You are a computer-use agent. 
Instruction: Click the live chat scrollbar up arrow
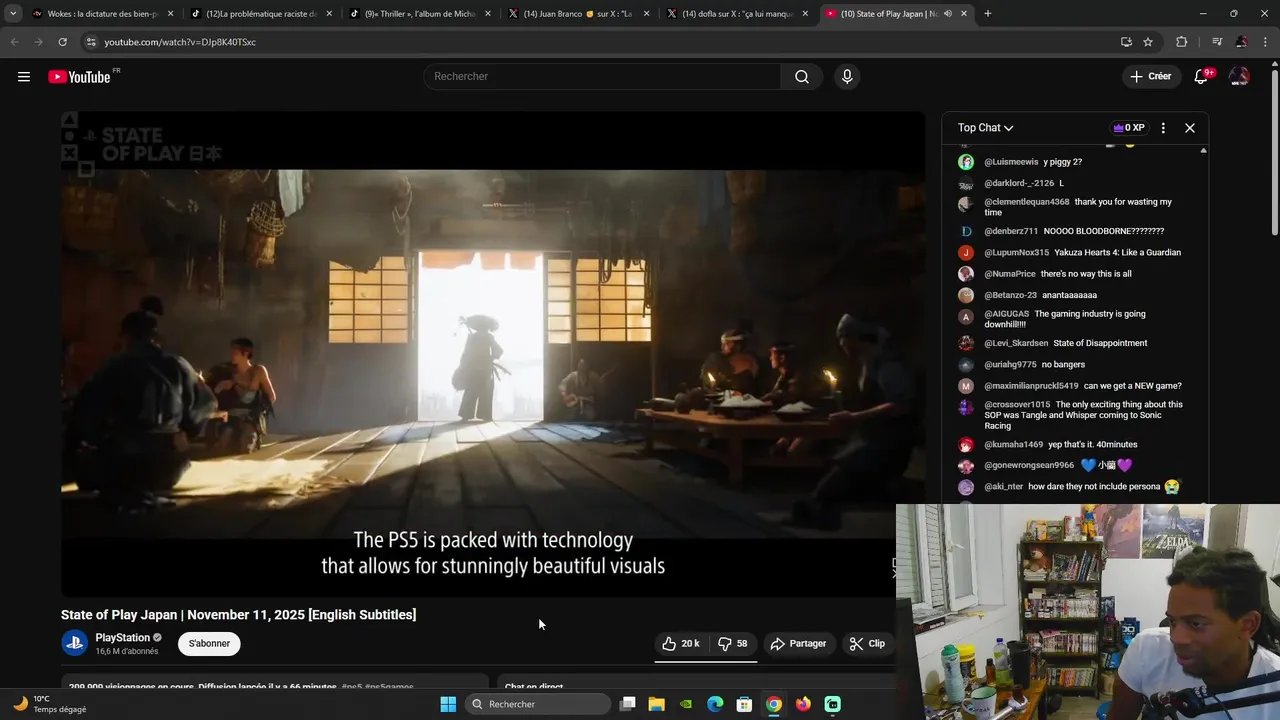[1203, 151]
